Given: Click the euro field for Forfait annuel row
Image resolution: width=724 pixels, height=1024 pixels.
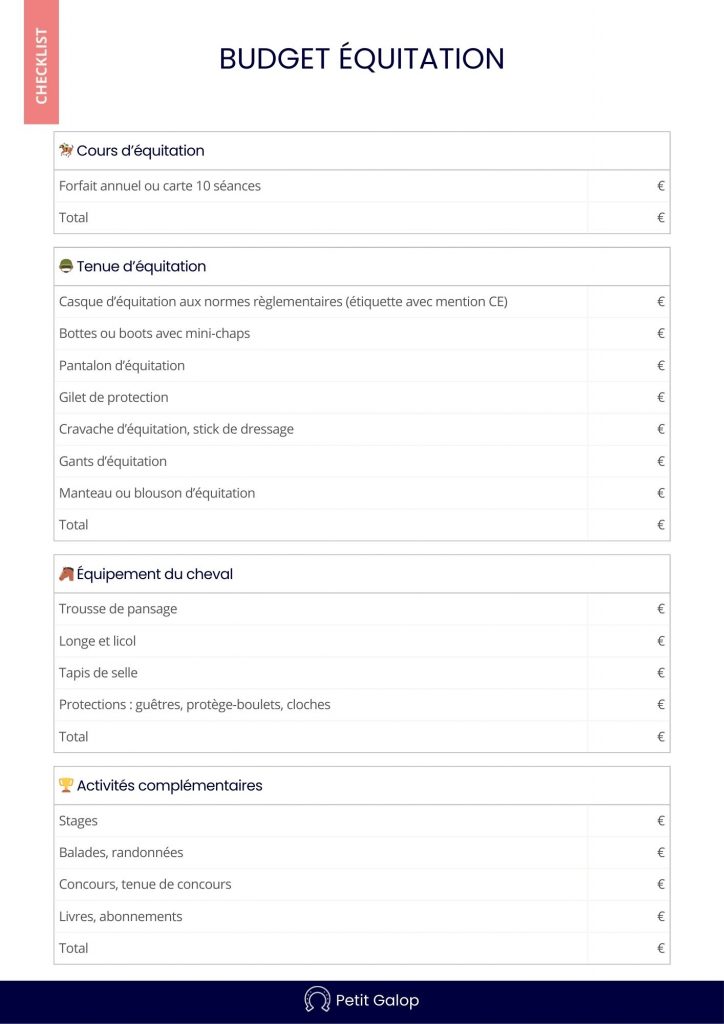Looking at the screenshot, I should (x=629, y=186).
